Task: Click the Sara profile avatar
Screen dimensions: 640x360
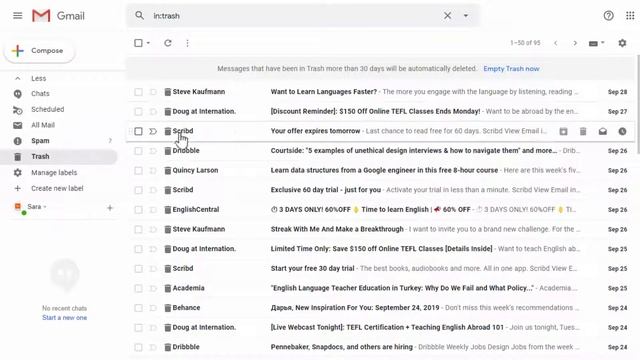Action: (x=18, y=207)
